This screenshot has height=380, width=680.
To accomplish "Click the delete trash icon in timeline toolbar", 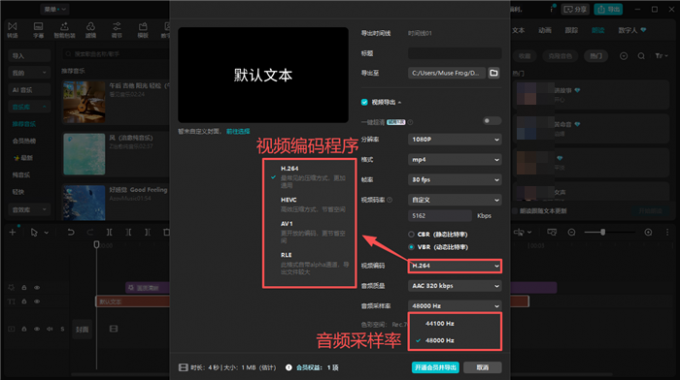I will (x=167, y=233).
